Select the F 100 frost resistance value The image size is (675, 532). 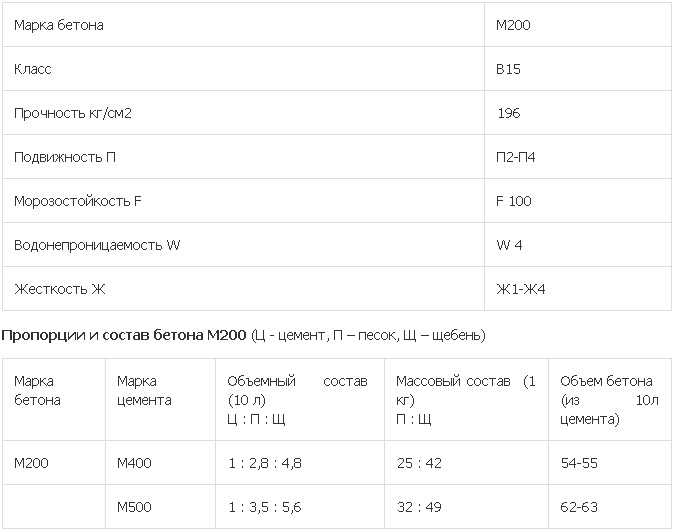(514, 201)
